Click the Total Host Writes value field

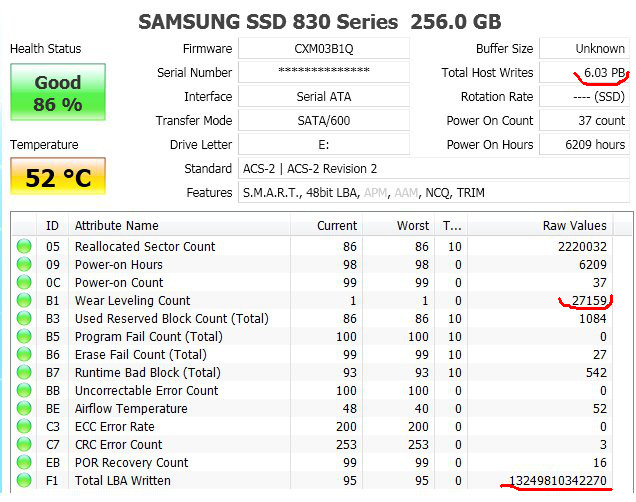[x=585, y=73]
